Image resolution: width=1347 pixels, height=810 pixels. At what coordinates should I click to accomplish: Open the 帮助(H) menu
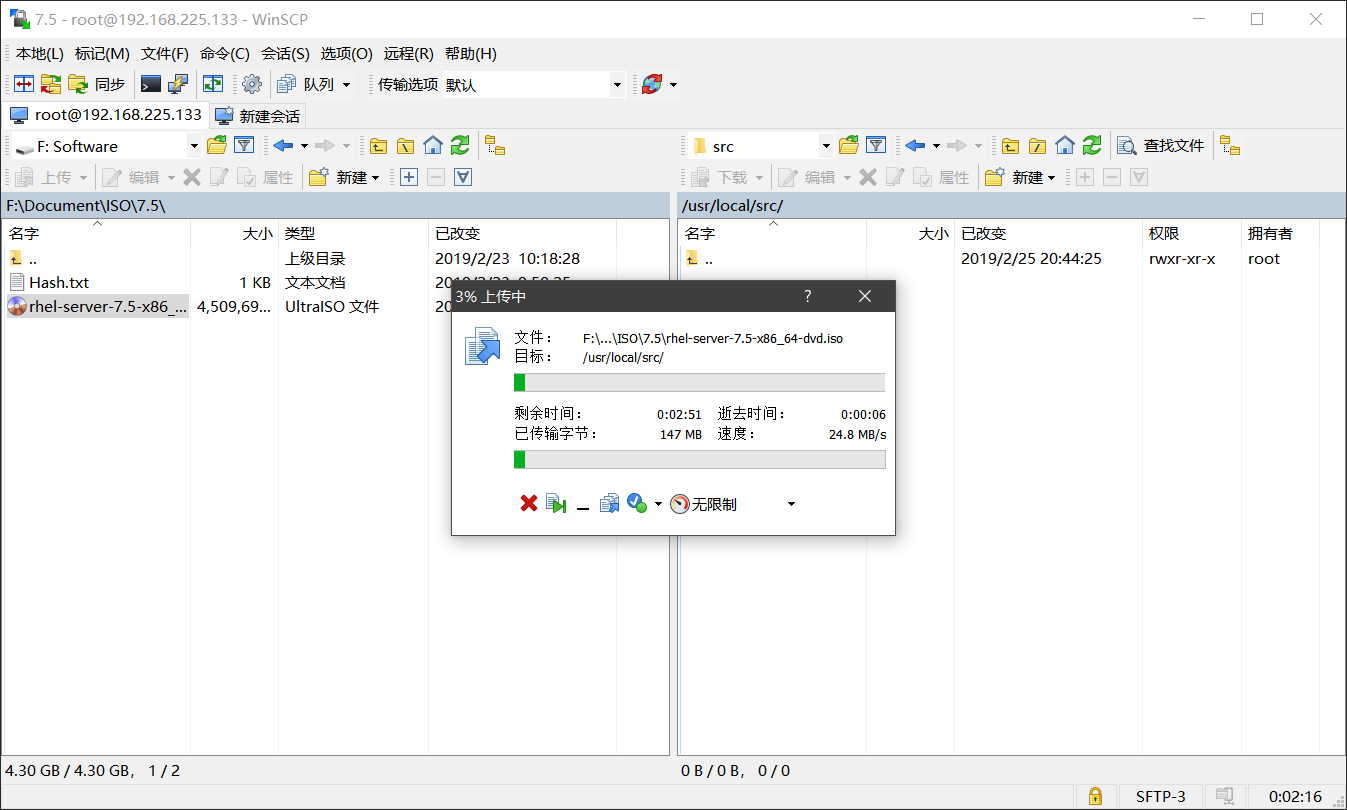pos(471,54)
